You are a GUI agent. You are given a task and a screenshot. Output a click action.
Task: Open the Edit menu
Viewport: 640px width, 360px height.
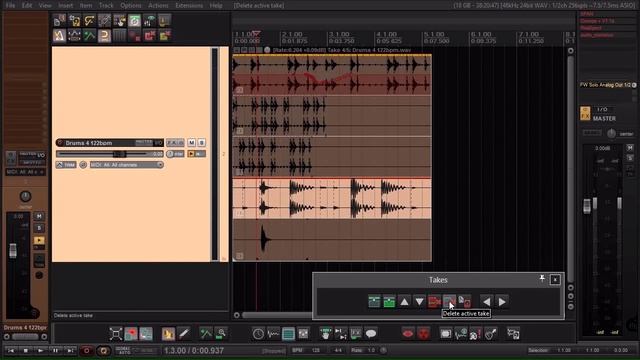(x=27, y=5)
